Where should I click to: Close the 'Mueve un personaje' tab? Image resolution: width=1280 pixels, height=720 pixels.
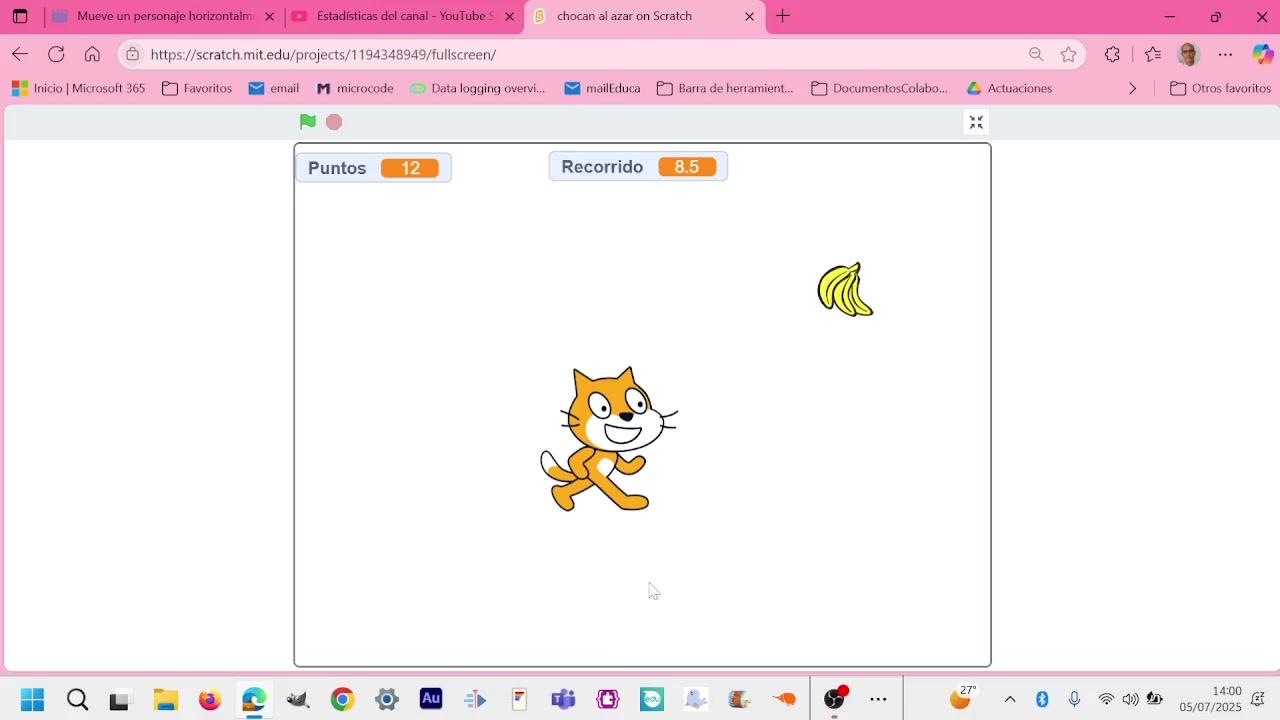click(x=269, y=16)
